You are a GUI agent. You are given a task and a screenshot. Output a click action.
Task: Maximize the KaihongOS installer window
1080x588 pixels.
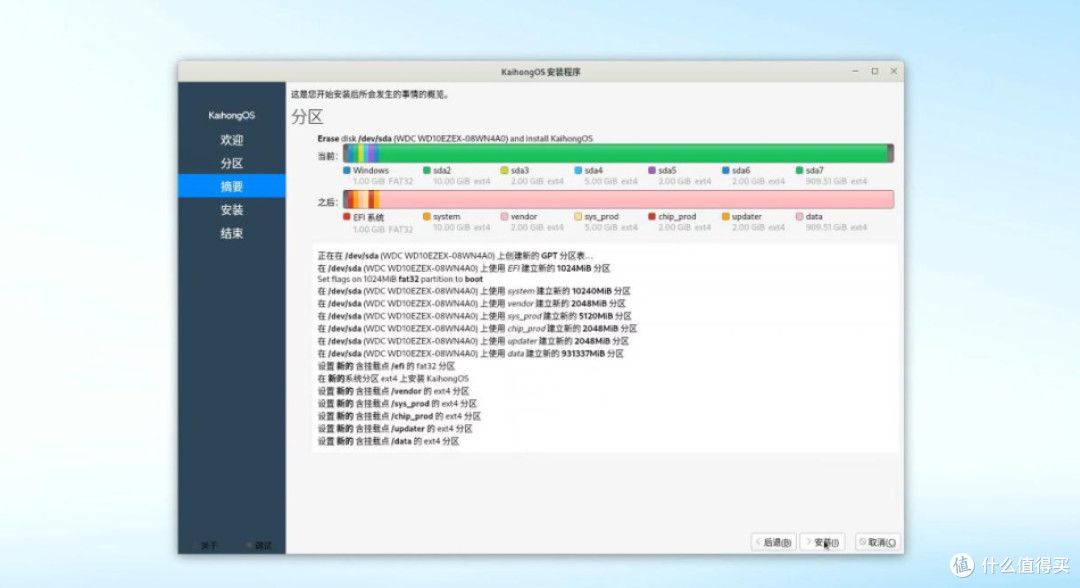click(x=875, y=71)
